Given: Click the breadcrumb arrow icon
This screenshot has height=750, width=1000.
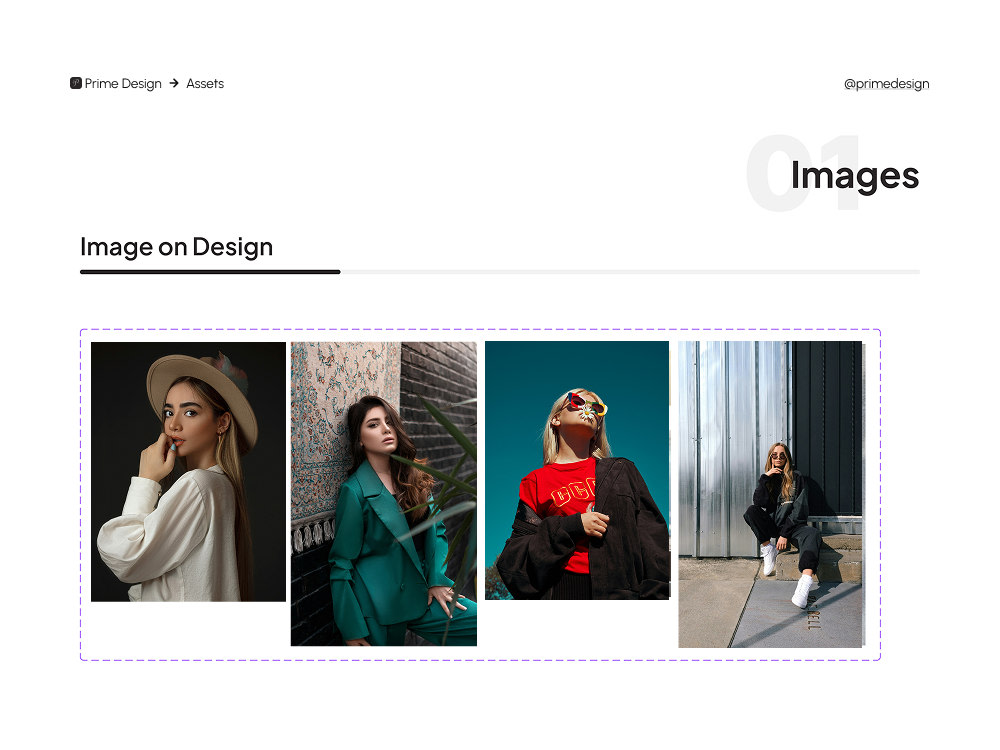Looking at the screenshot, I should (x=174, y=83).
